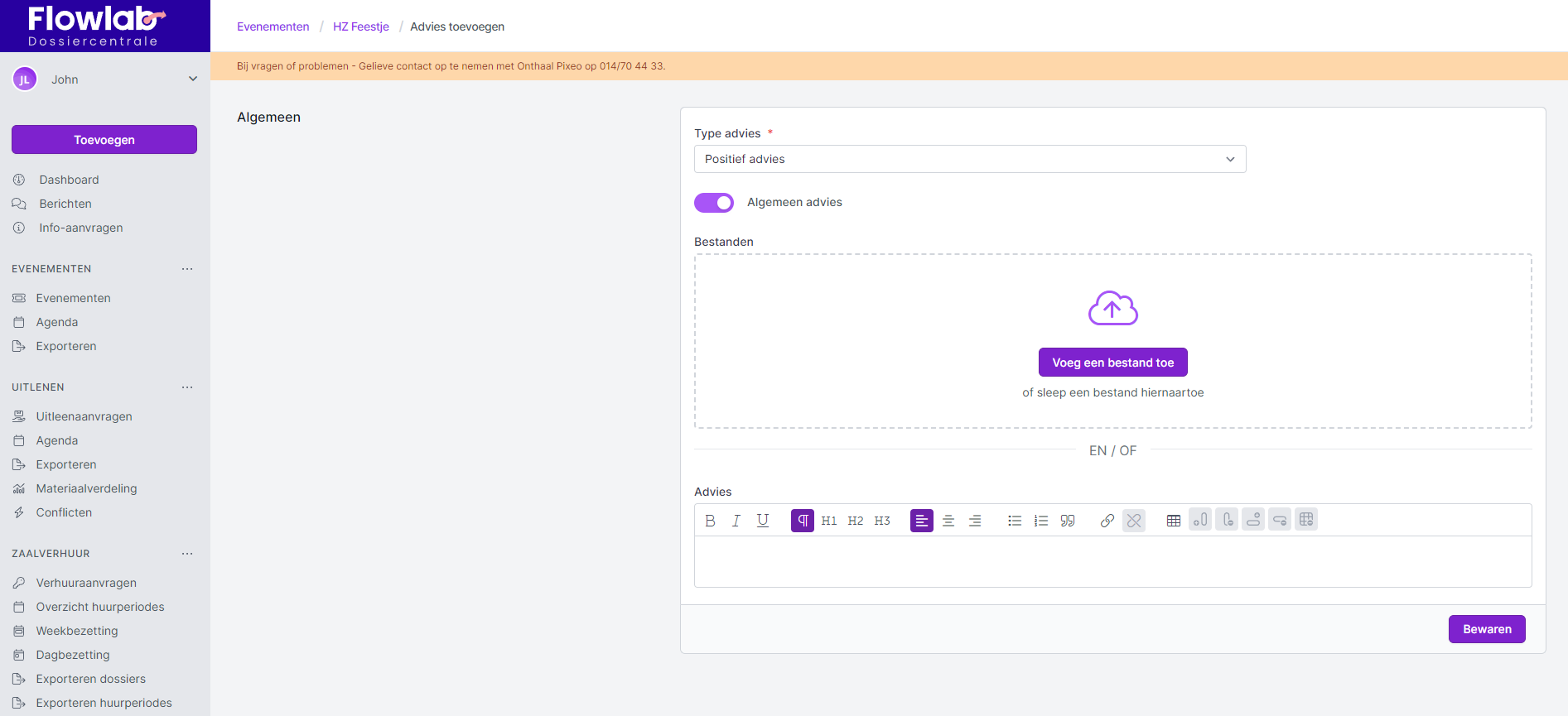Go to Materiaalverdeling in the sidebar
Viewport: 1568px width, 716px height.
click(x=86, y=488)
